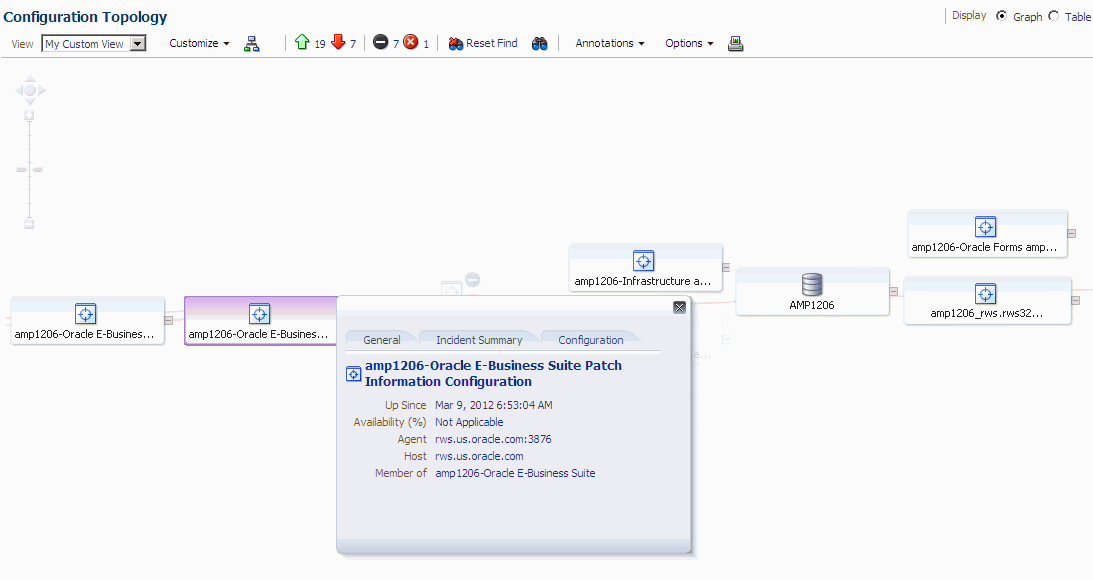The height and width of the screenshot is (580, 1093).
Task: Open the Annotations menu
Action: pyautogui.click(x=610, y=43)
